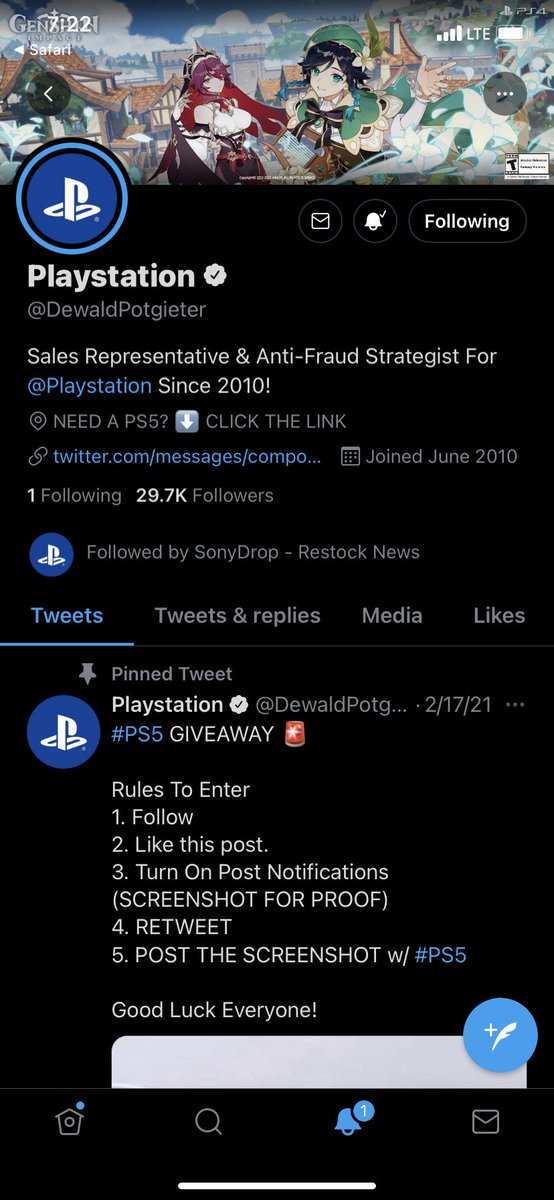Unfollow via the Following button

pyautogui.click(x=467, y=221)
